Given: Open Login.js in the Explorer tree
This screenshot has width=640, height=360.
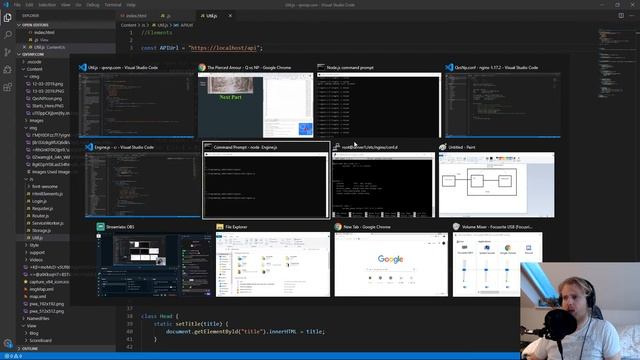Looking at the screenshot, I should (x=39, y=201).
